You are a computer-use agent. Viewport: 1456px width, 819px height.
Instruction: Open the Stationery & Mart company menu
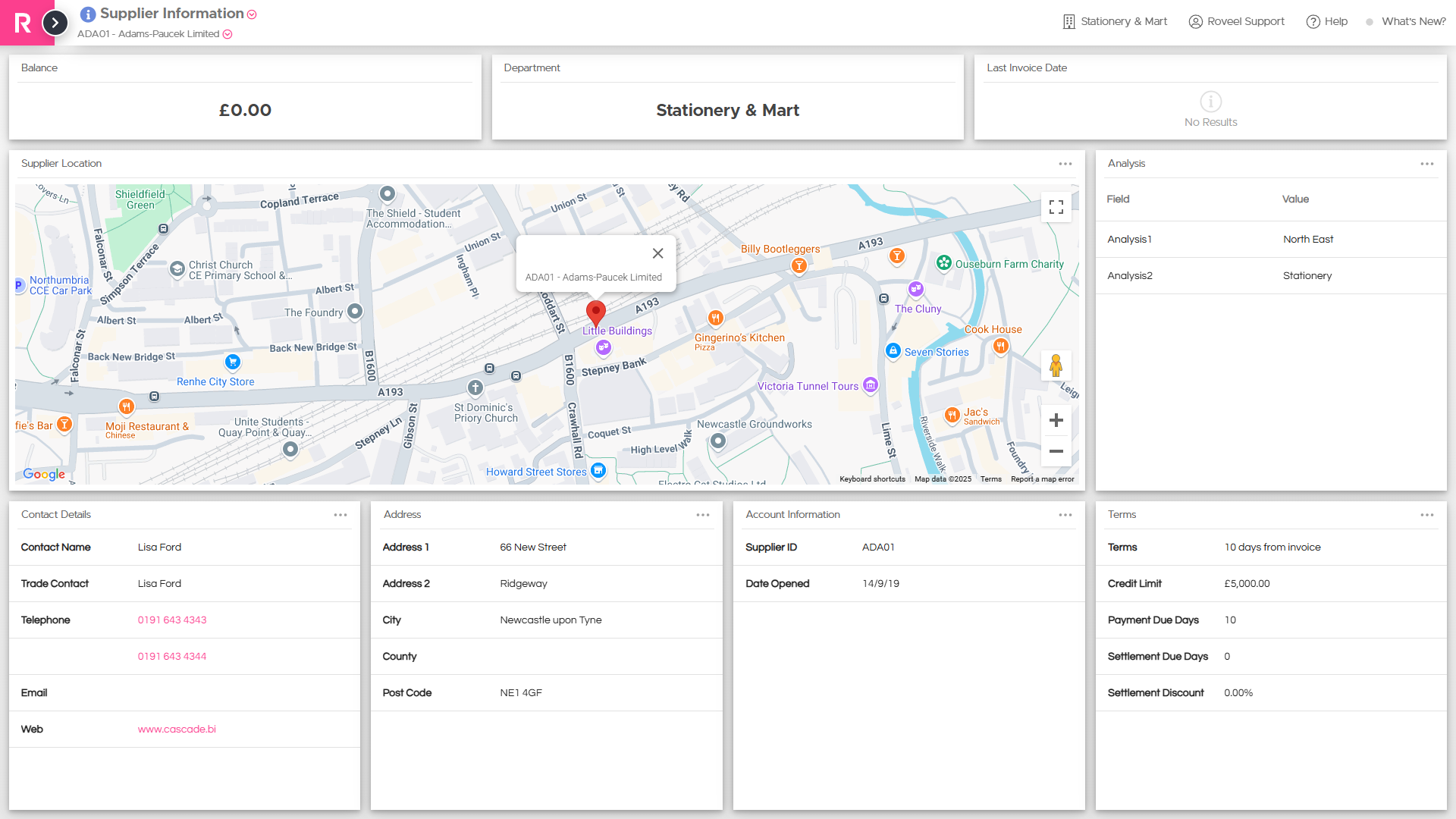[x=1115, y=21]
